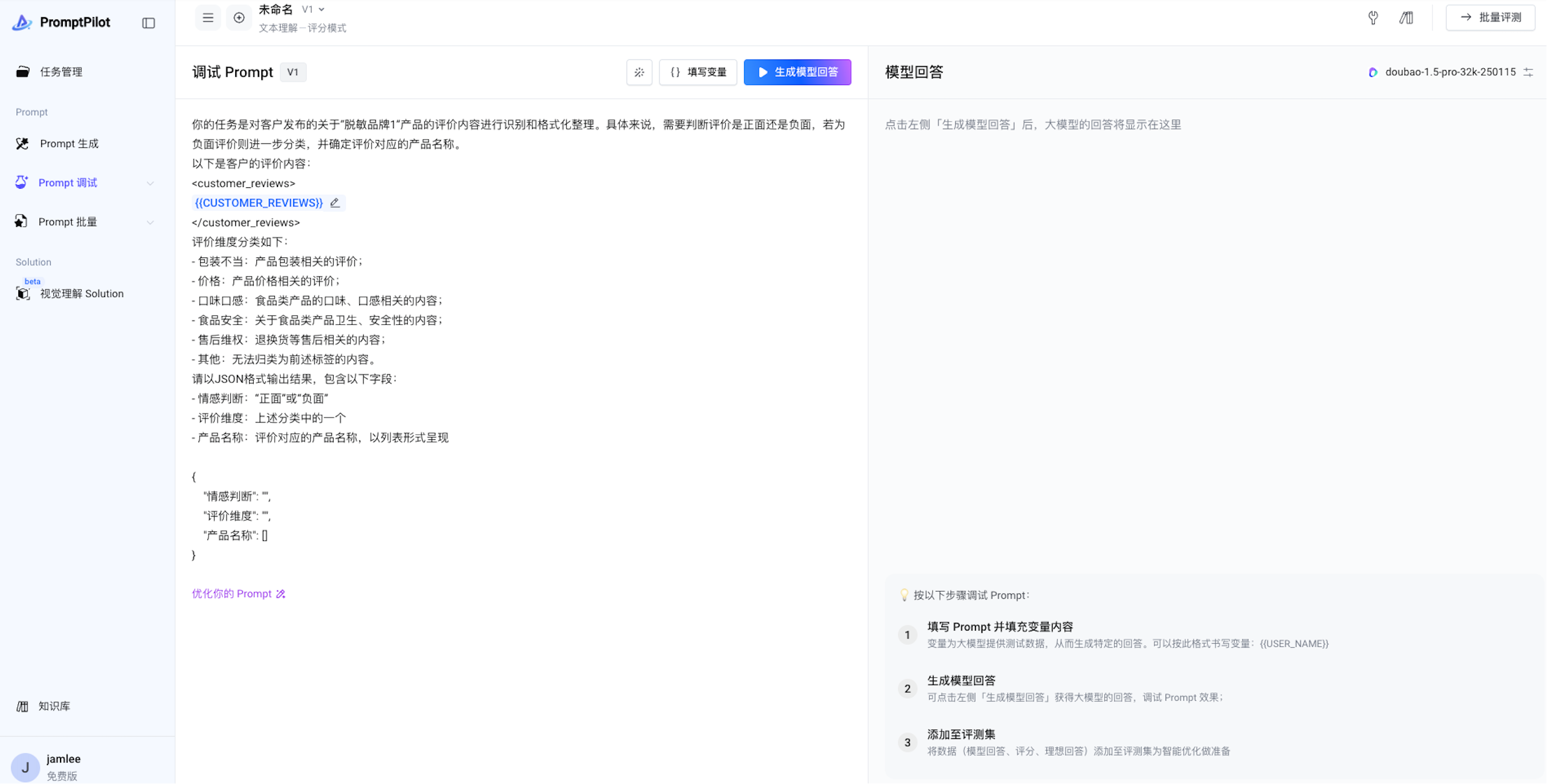Open 视觉理解 Solution
The width and height of the screenshot is (1547, 784).
tap(81, 294)
